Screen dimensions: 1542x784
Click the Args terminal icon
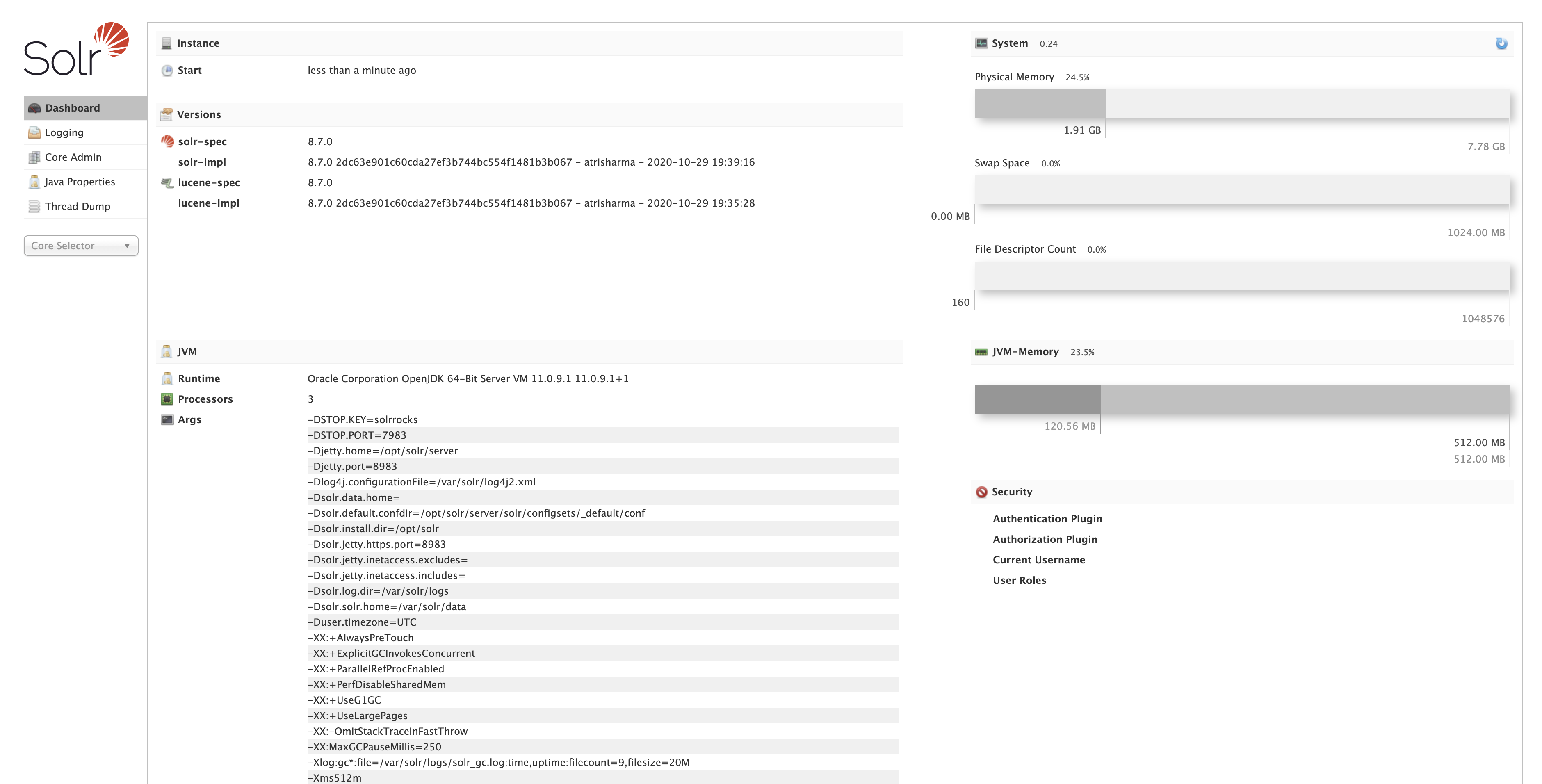tap(167, 419)
